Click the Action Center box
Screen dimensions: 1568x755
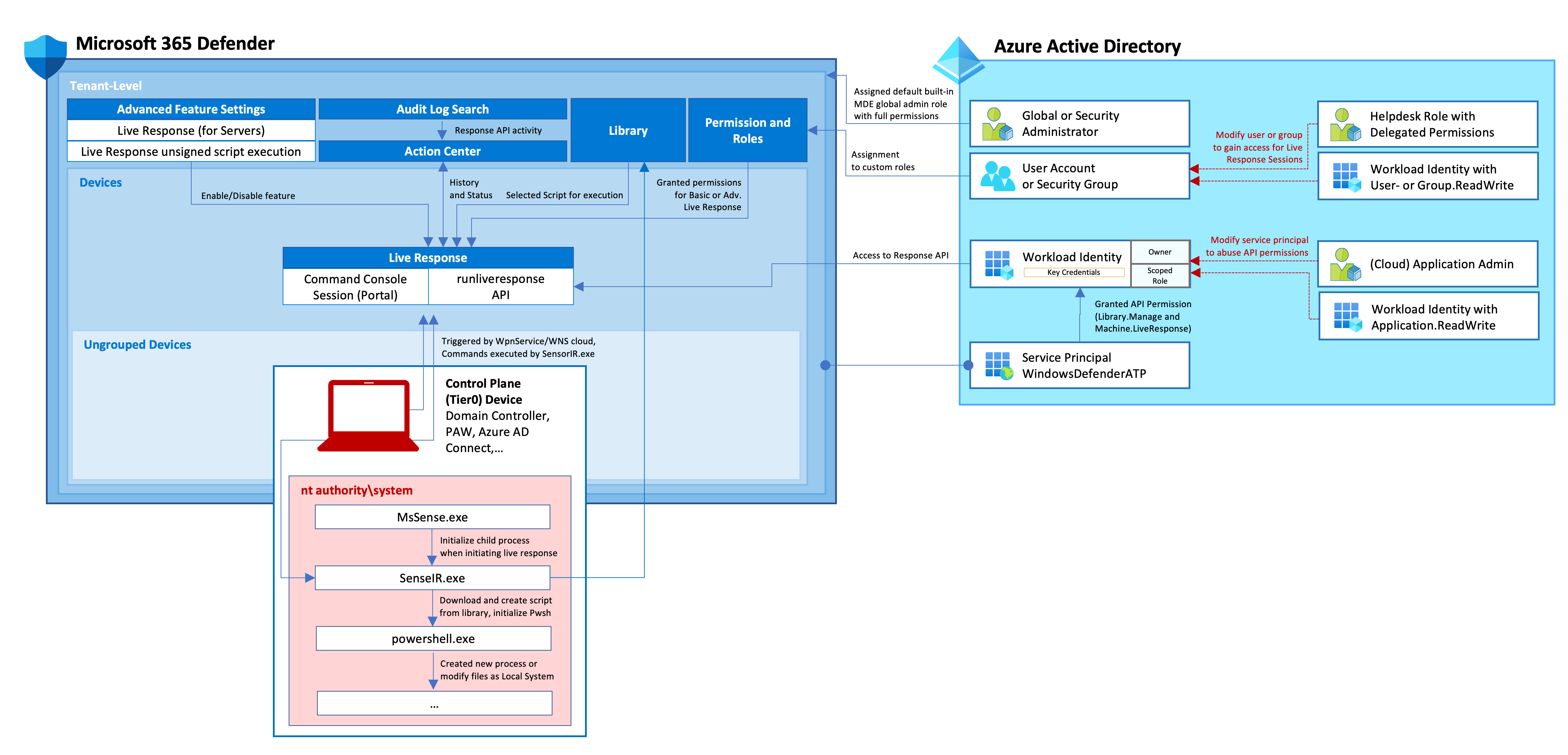(442, 152)
